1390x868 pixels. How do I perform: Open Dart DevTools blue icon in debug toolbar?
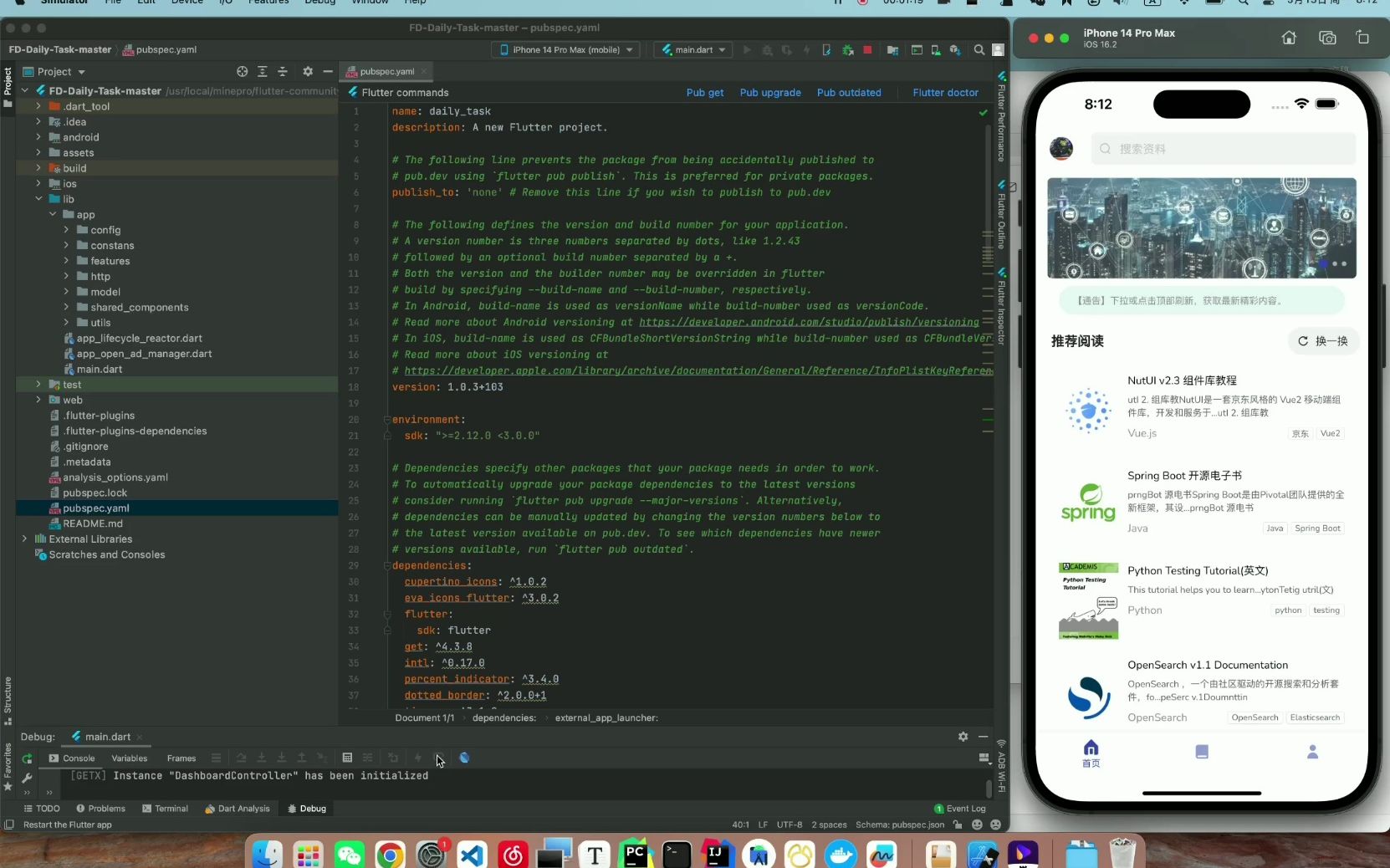(x=464, y=758)
